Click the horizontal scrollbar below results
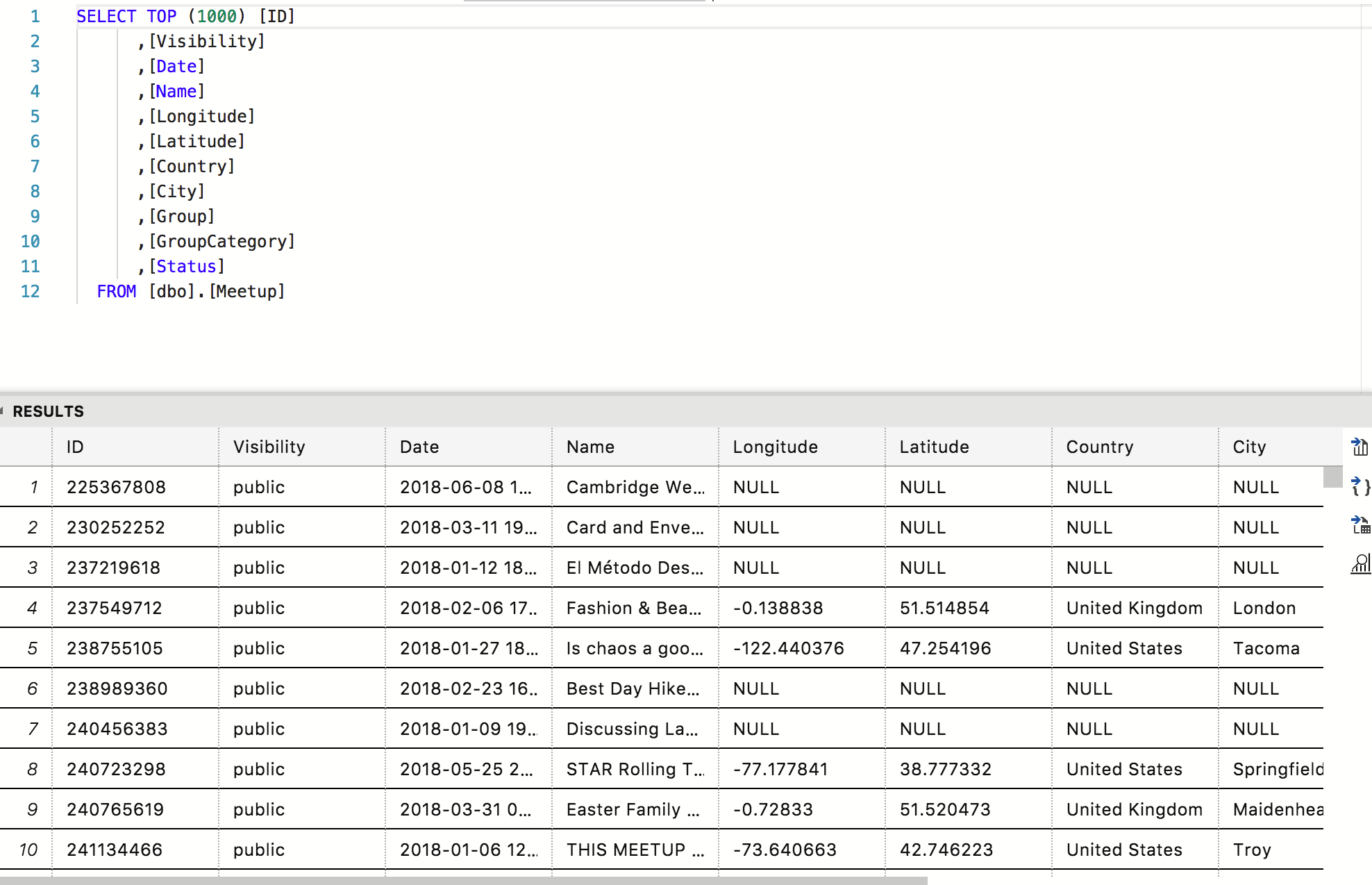Viewport: 1372px width, 885px height. click(x=458, y=879)
